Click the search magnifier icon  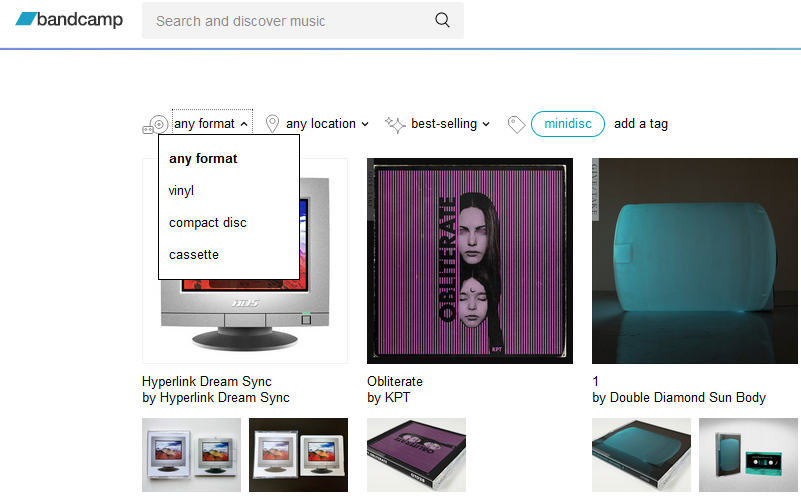(x=442, y=20)
